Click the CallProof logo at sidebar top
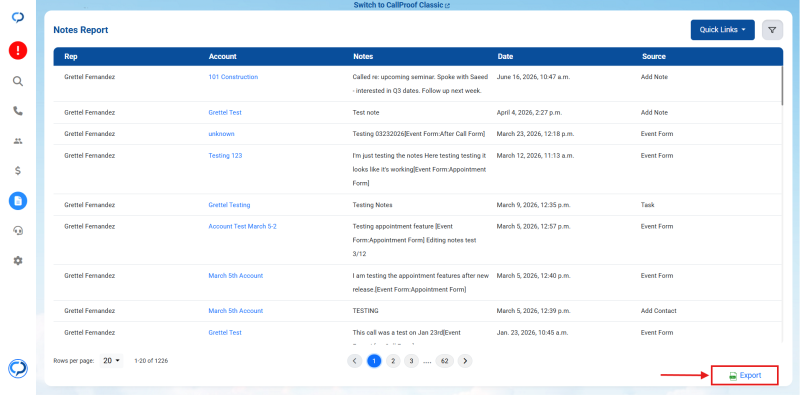The width and height of the screenshot is (800, 395). click(x=18, y=17)
